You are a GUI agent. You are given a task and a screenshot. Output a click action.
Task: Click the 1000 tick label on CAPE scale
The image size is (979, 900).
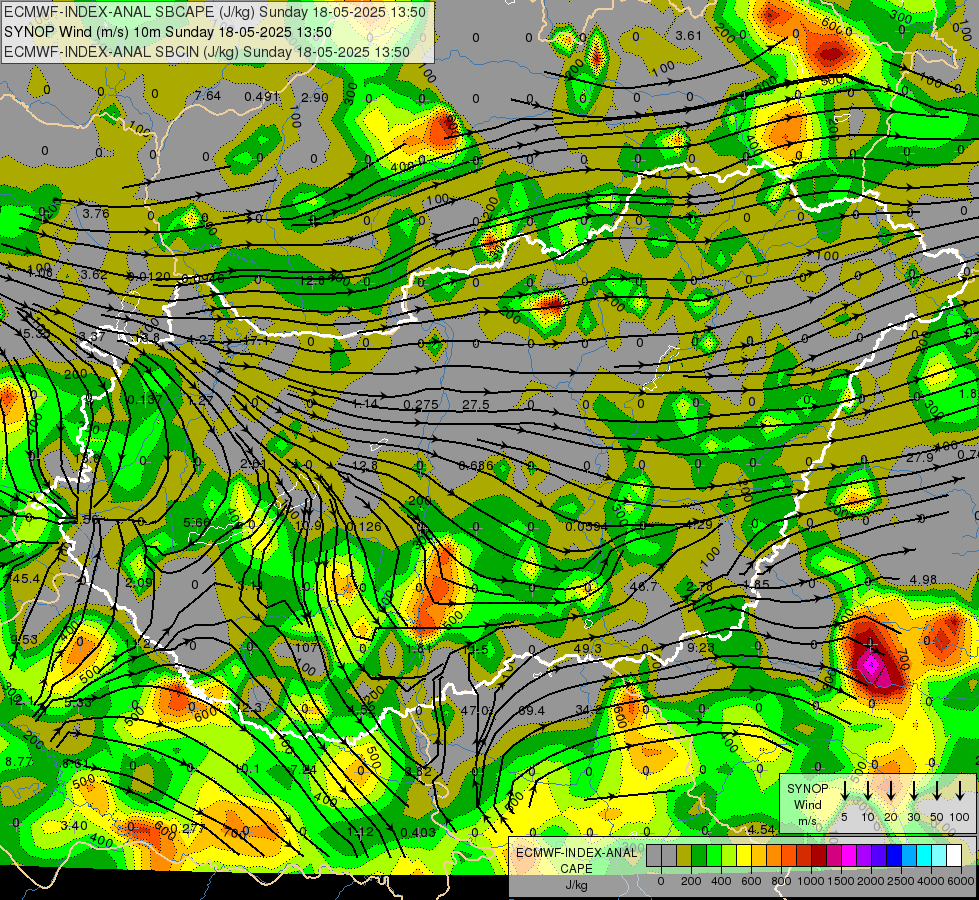(x=812, y=881)
